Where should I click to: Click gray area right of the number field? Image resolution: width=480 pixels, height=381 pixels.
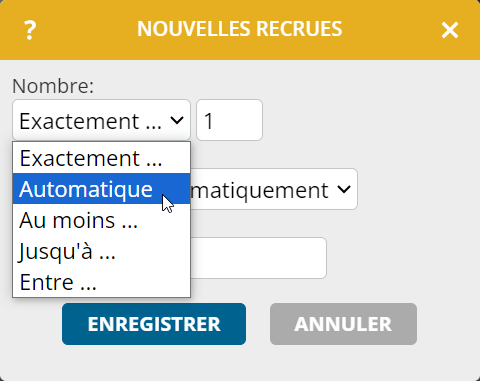pyautogui.click(x=367, y=120)
